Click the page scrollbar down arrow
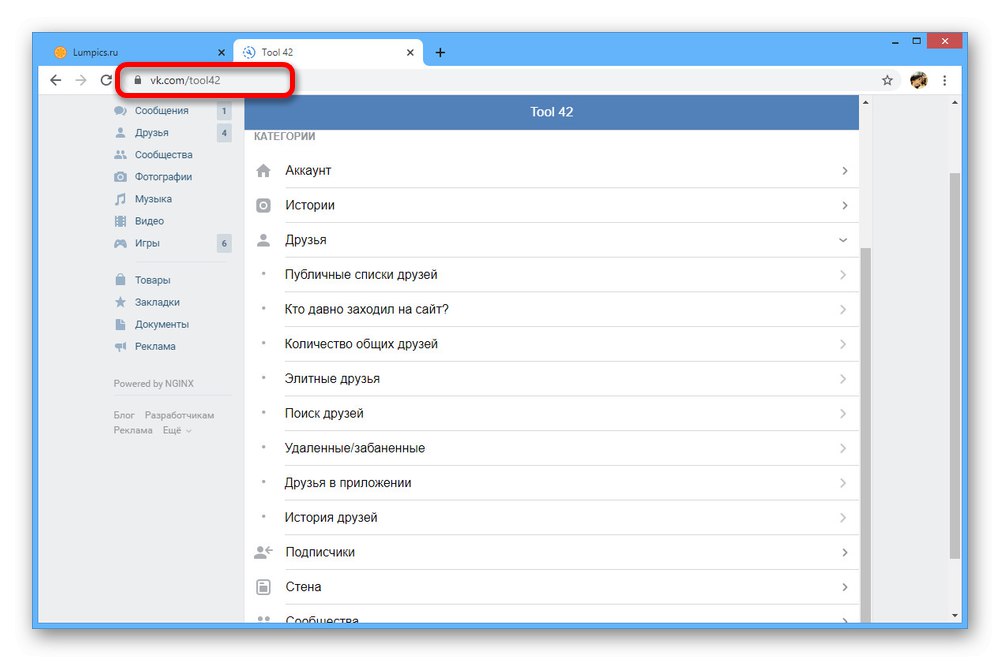The image size is (1000, 661). click(x=955, y=616)
